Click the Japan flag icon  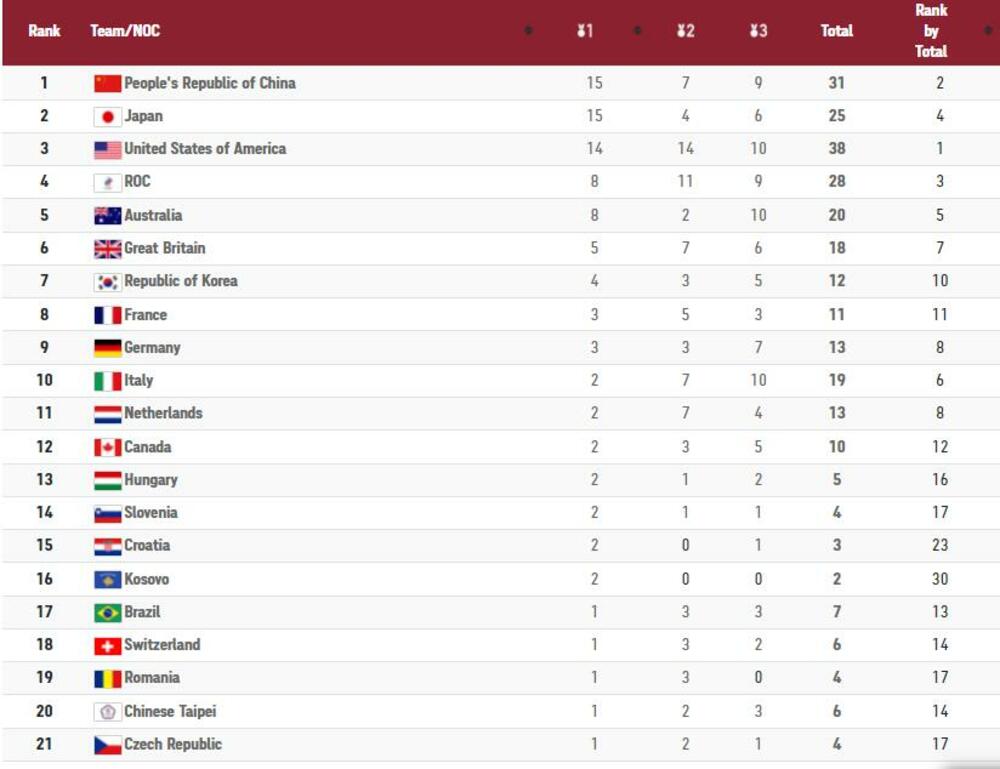point(107,116)
